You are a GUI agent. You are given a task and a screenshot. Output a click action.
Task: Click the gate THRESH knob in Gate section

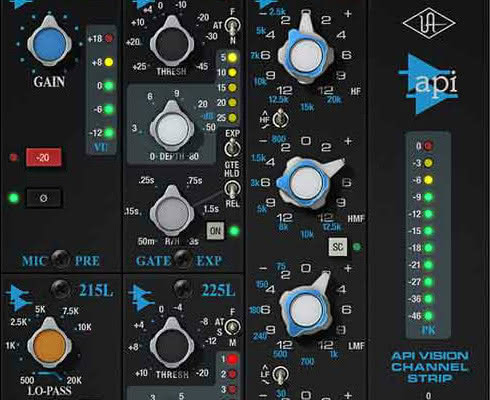pos(172,44)
